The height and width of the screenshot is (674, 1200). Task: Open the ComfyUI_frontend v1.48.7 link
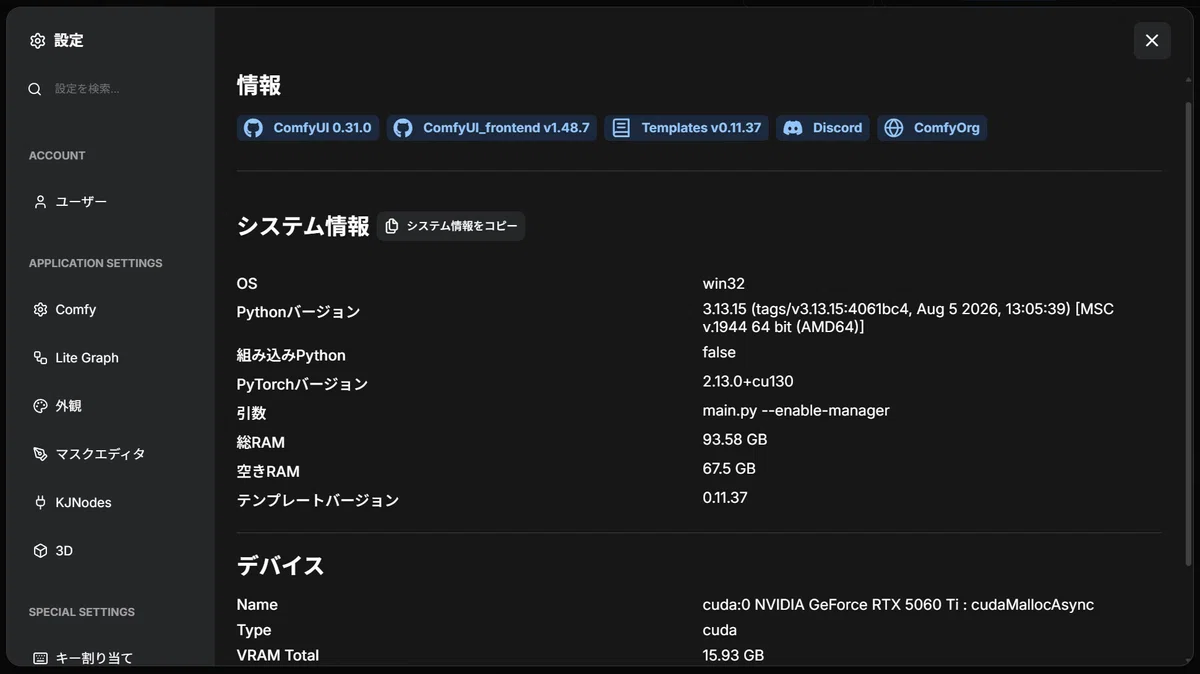tap(492, 128)
